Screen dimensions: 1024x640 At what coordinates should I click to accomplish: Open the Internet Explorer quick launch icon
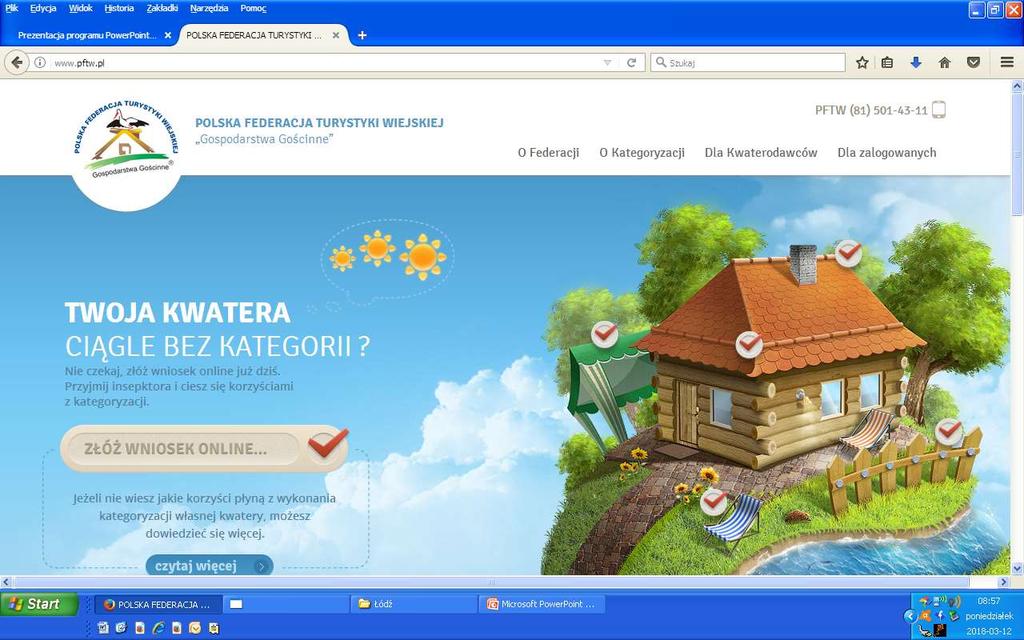158,628
